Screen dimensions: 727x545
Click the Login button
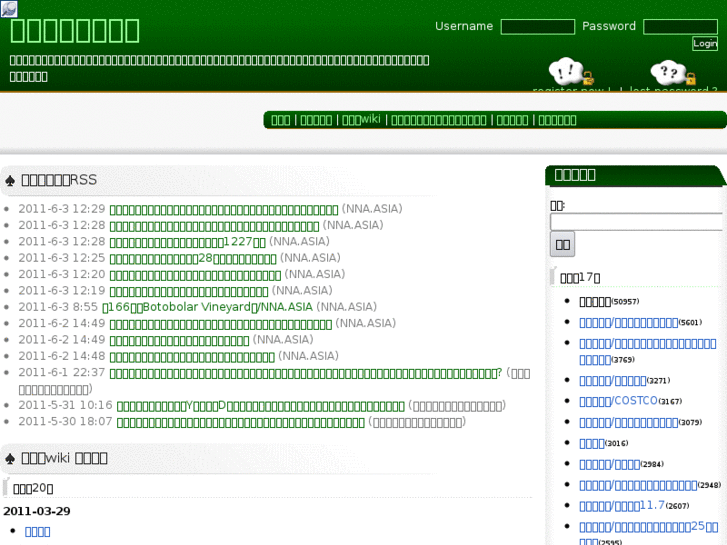coord(705,43)
